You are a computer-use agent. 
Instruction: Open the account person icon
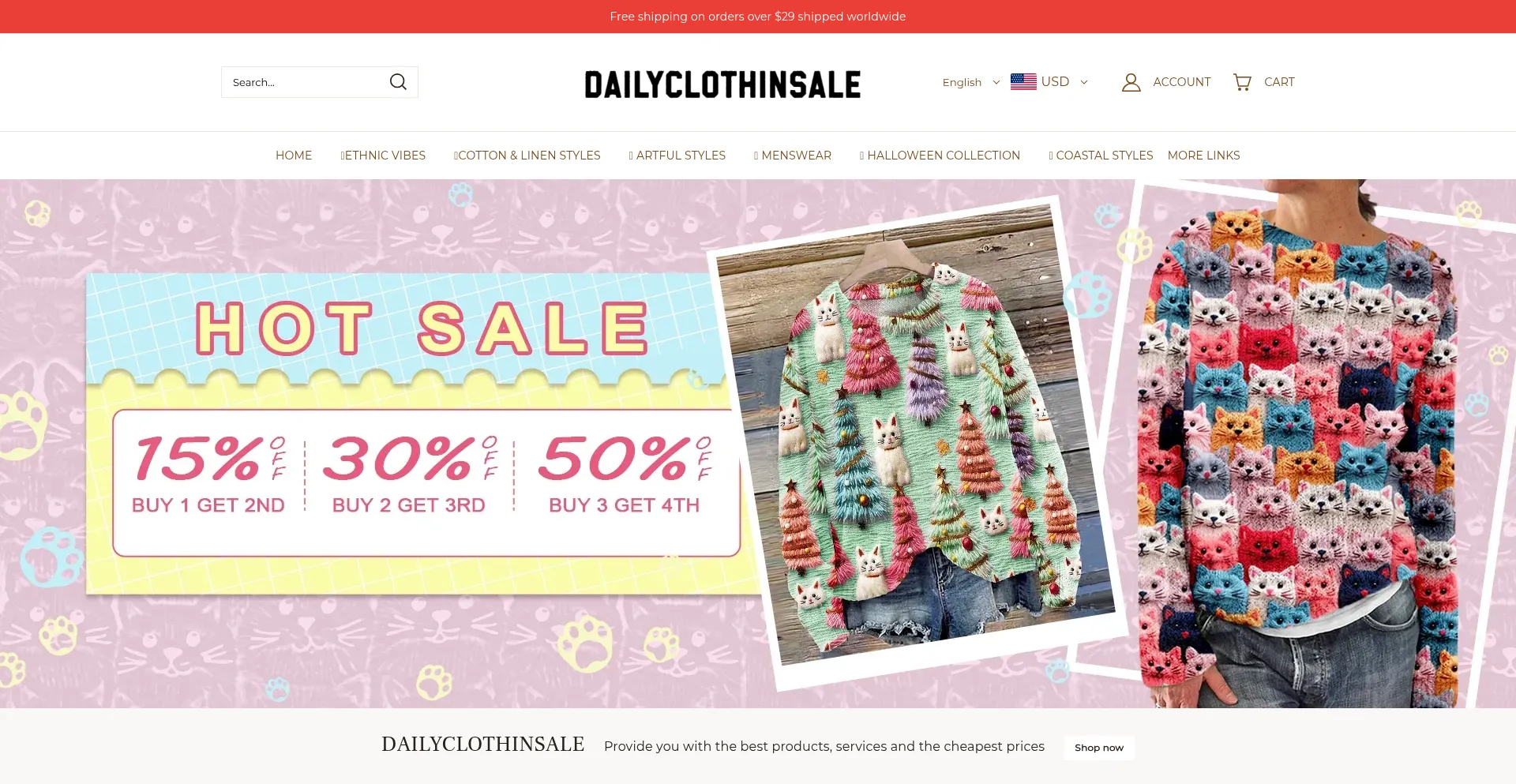[1131, 82]
